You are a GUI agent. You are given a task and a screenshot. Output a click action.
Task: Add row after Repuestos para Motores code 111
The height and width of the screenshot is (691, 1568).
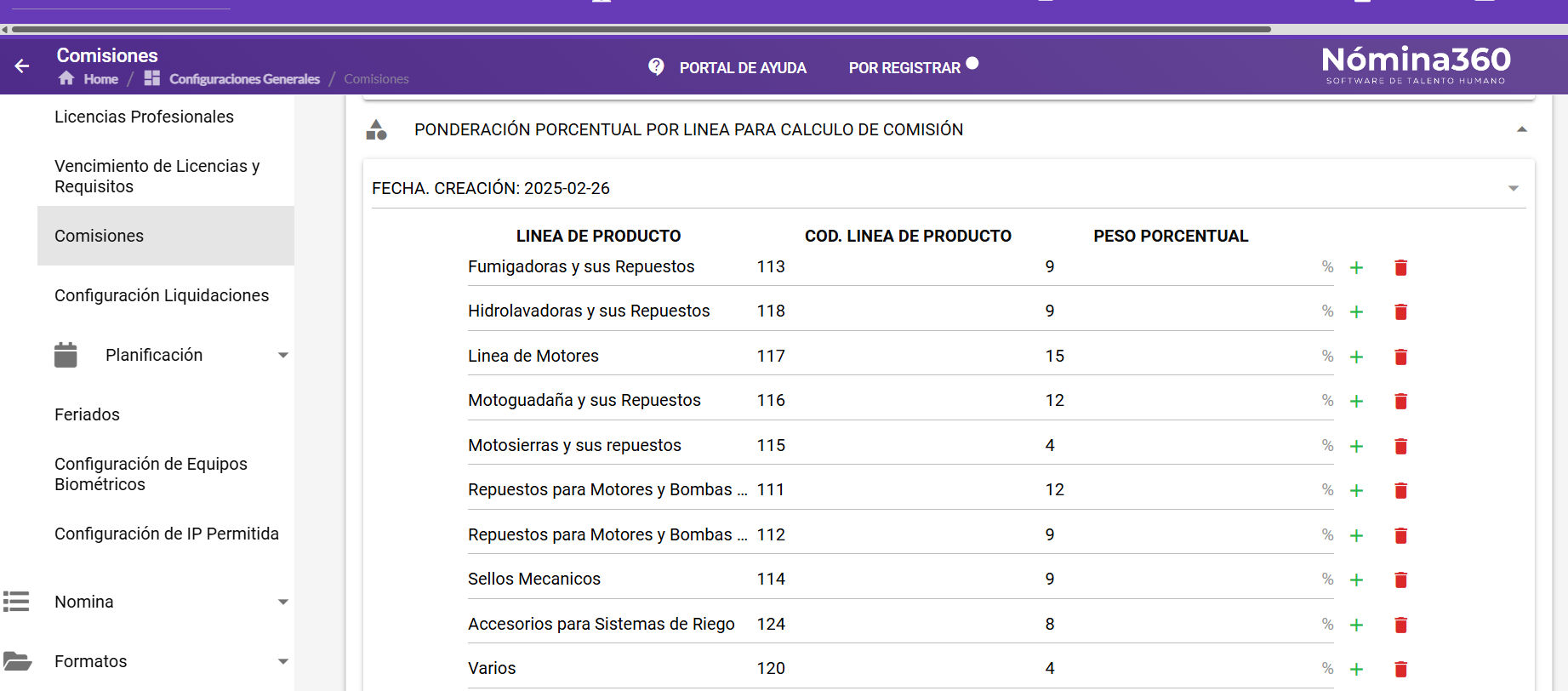tap(1356, 490)
